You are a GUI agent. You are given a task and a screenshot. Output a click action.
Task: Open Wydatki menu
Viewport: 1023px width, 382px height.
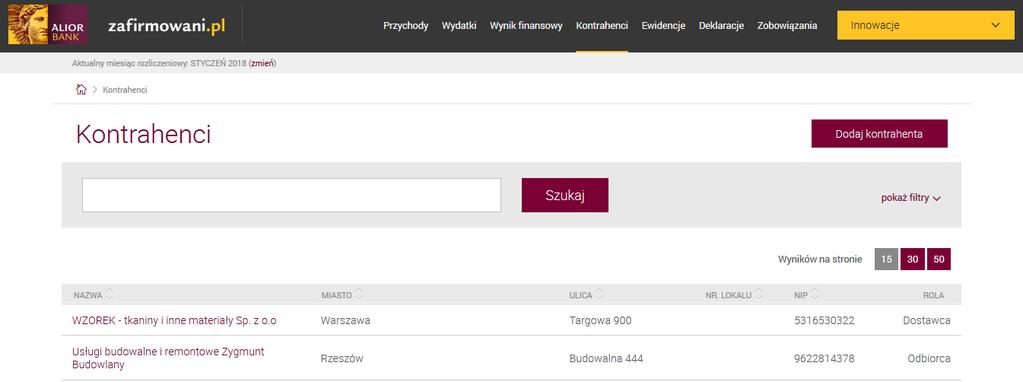pos(459,26)
